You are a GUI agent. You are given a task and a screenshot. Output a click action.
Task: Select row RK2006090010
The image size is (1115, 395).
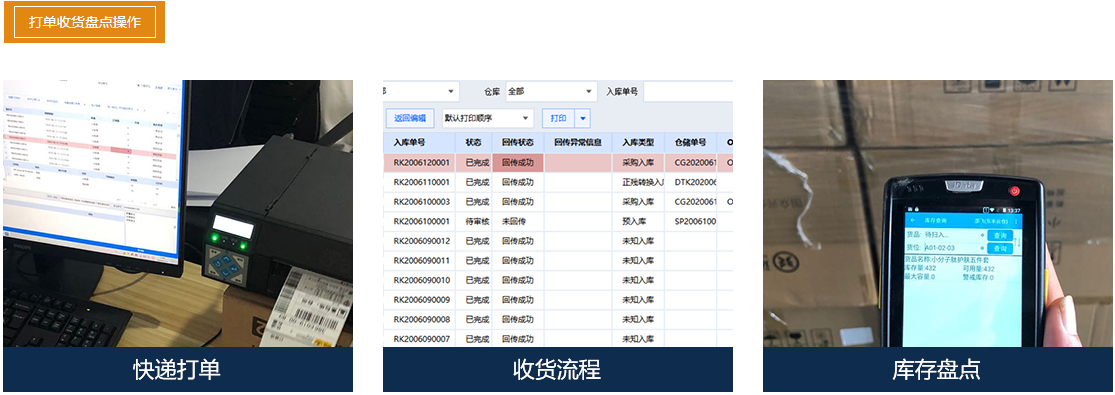click(x=558, y=280)
